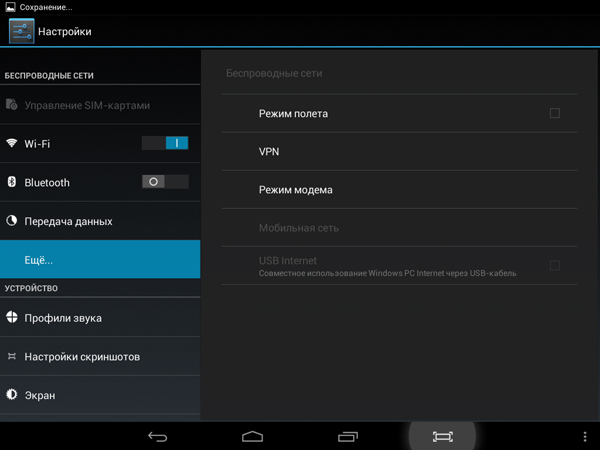Open recent apps from navigation bar

(x=347, y=437)
